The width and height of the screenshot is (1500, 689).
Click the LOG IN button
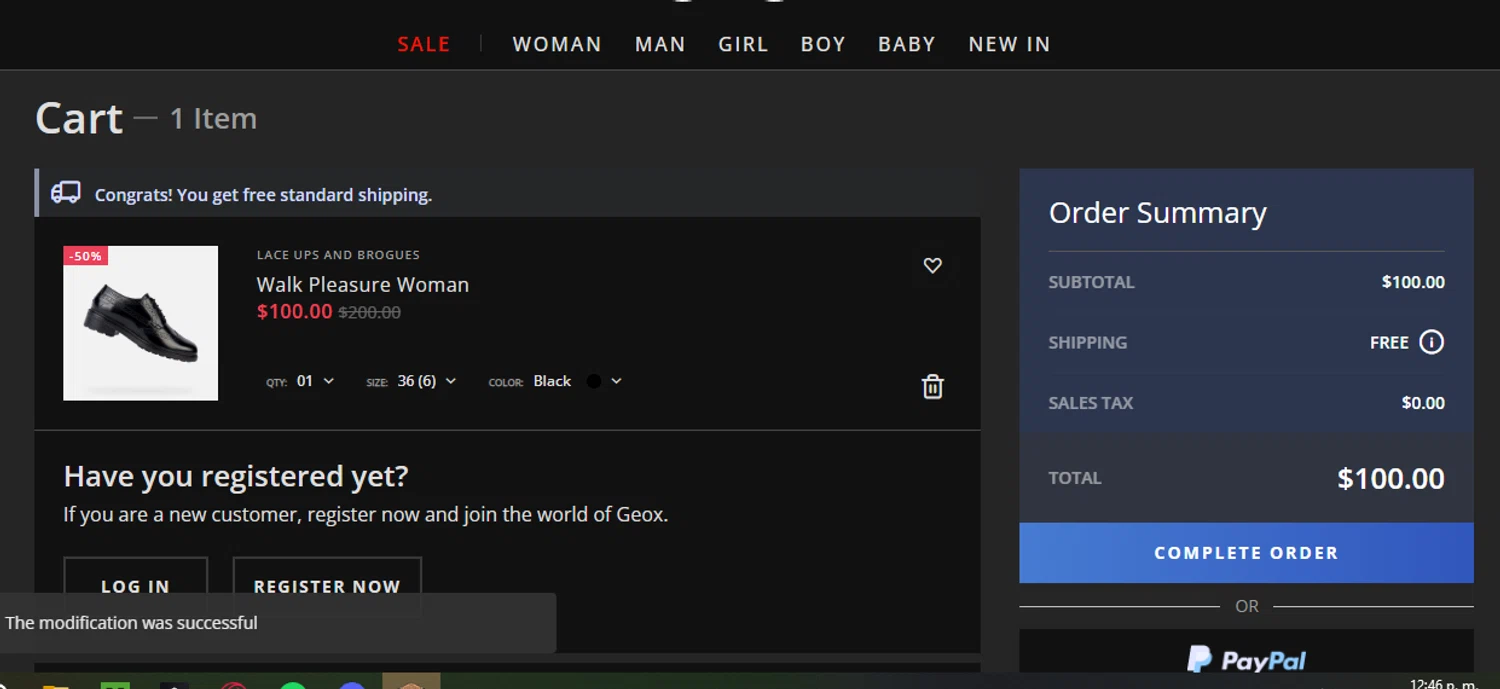point(135,586)
